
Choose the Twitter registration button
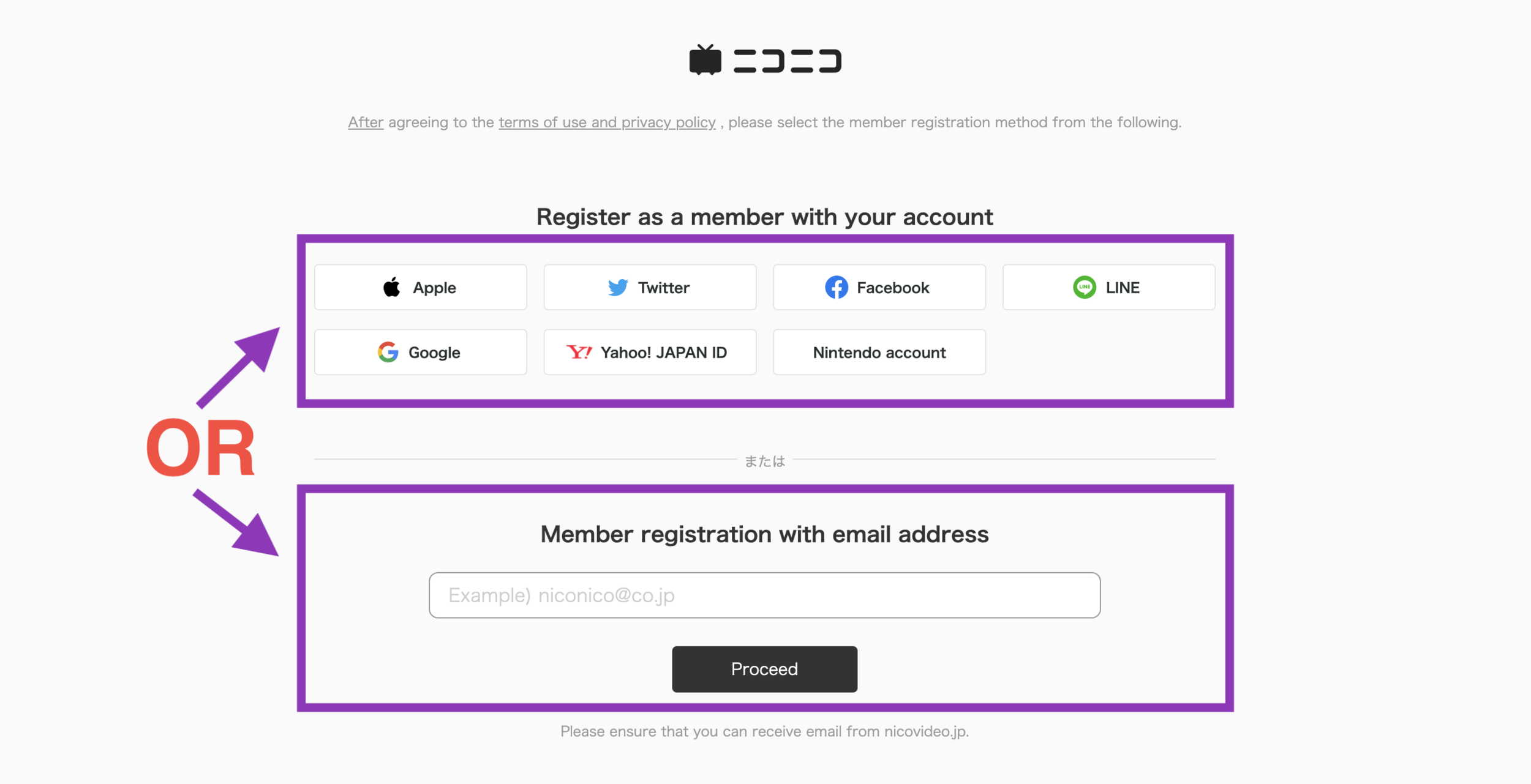click(650, 287)
